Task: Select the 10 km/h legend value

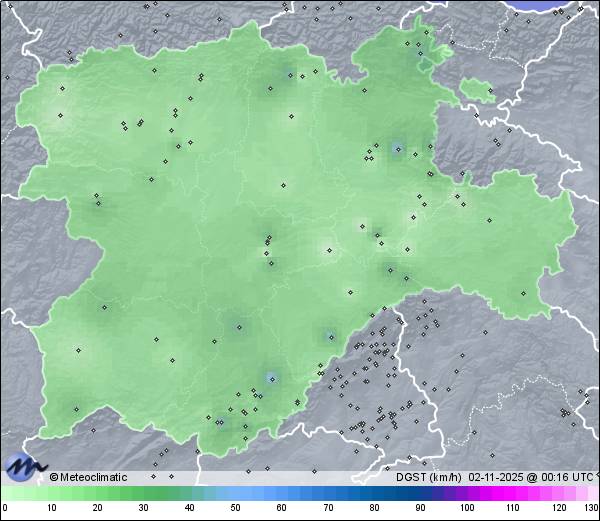Action: [x=51, y=508]
